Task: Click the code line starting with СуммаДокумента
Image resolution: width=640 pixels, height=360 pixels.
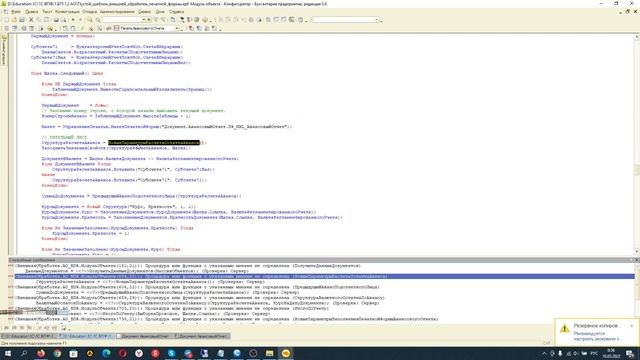Action: coord(141,196)
